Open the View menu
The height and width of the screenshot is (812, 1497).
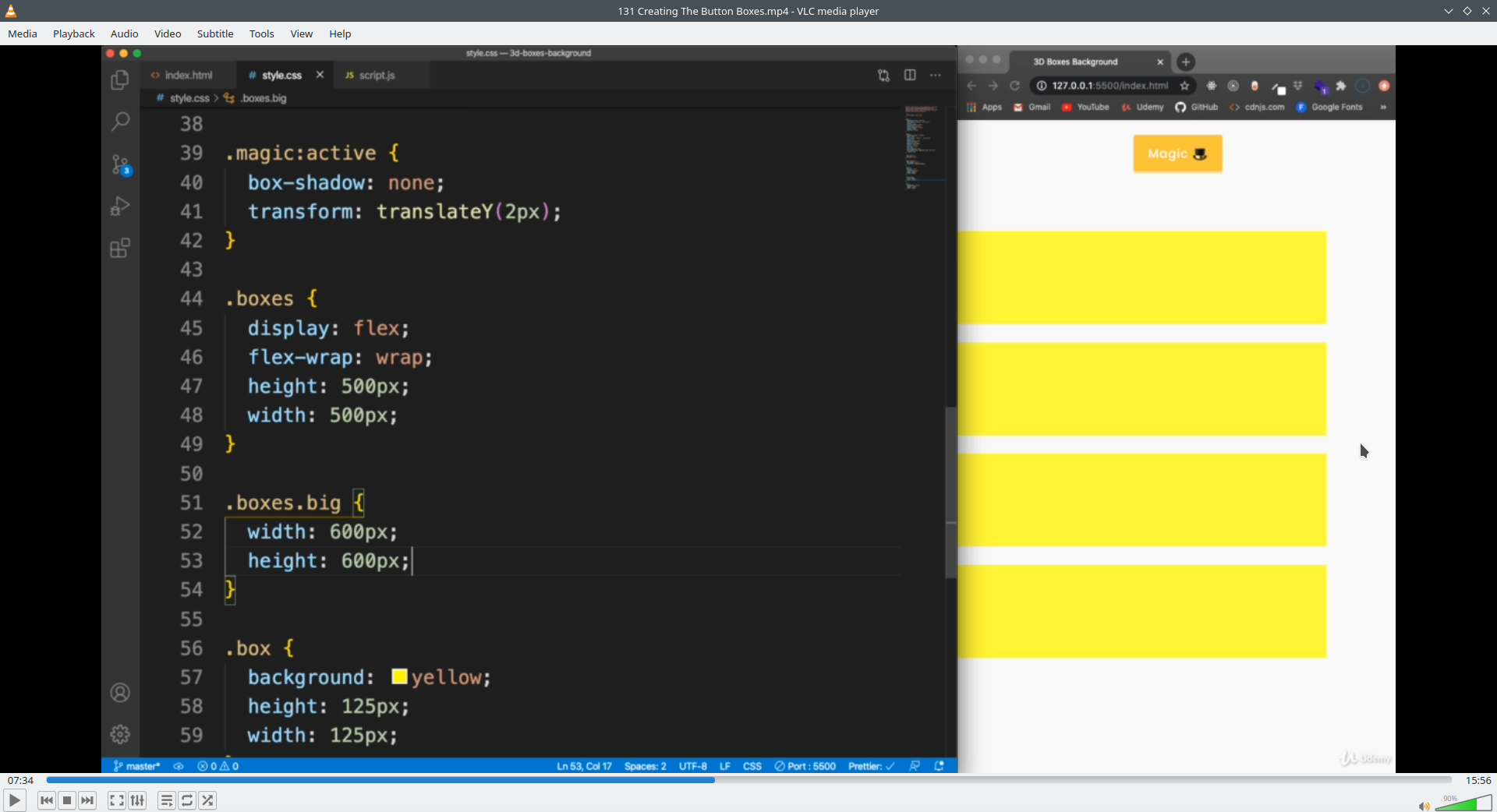302,34
